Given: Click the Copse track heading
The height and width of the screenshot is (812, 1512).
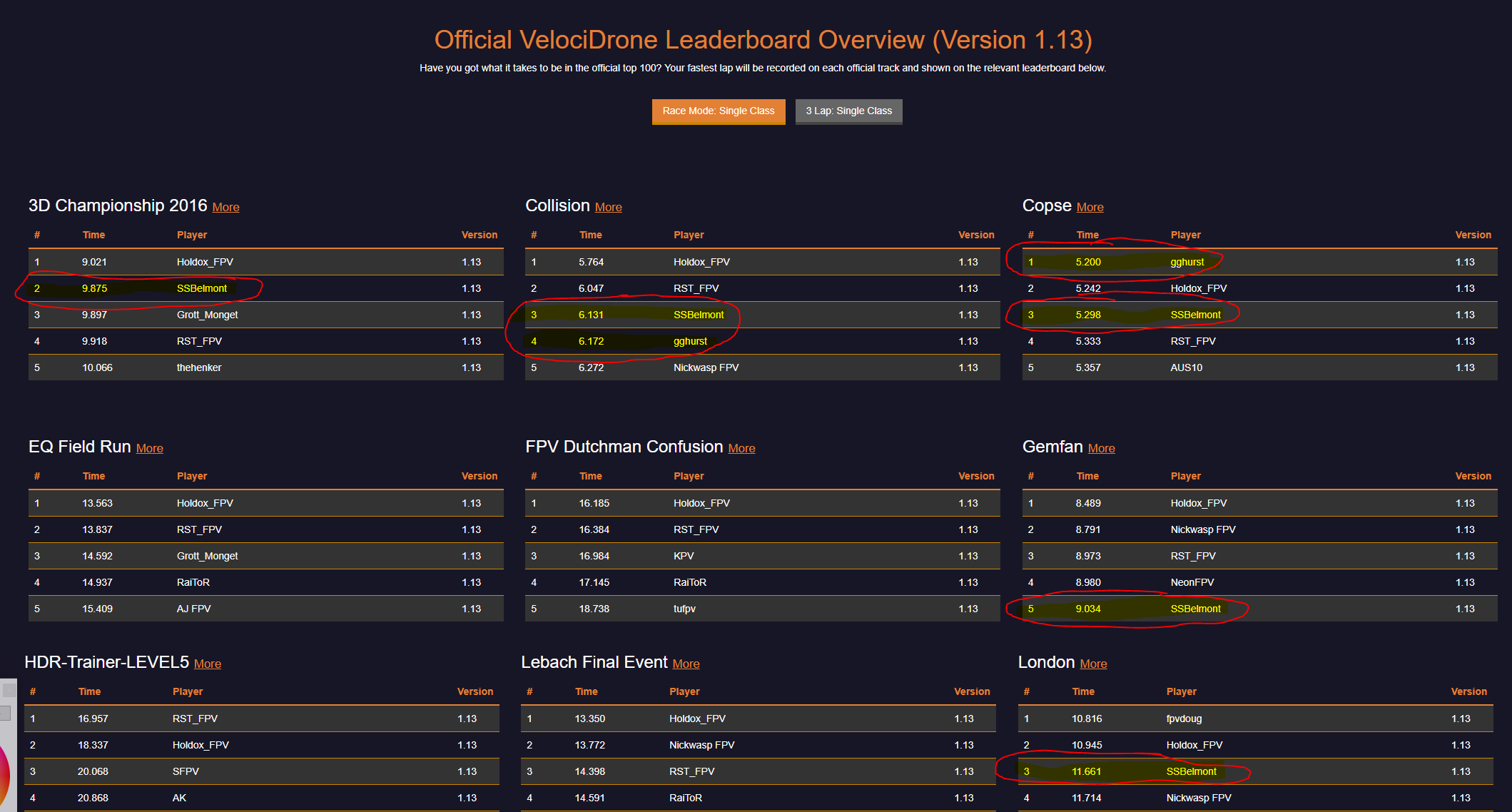Looking at the screenshot, I should coord(1047,205).
